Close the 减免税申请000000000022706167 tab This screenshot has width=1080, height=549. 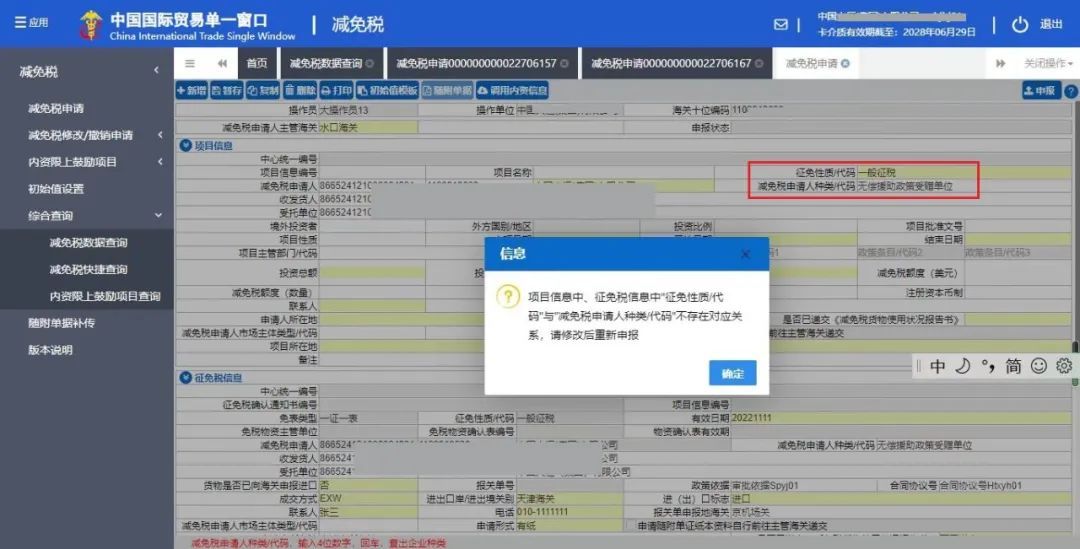759,63
